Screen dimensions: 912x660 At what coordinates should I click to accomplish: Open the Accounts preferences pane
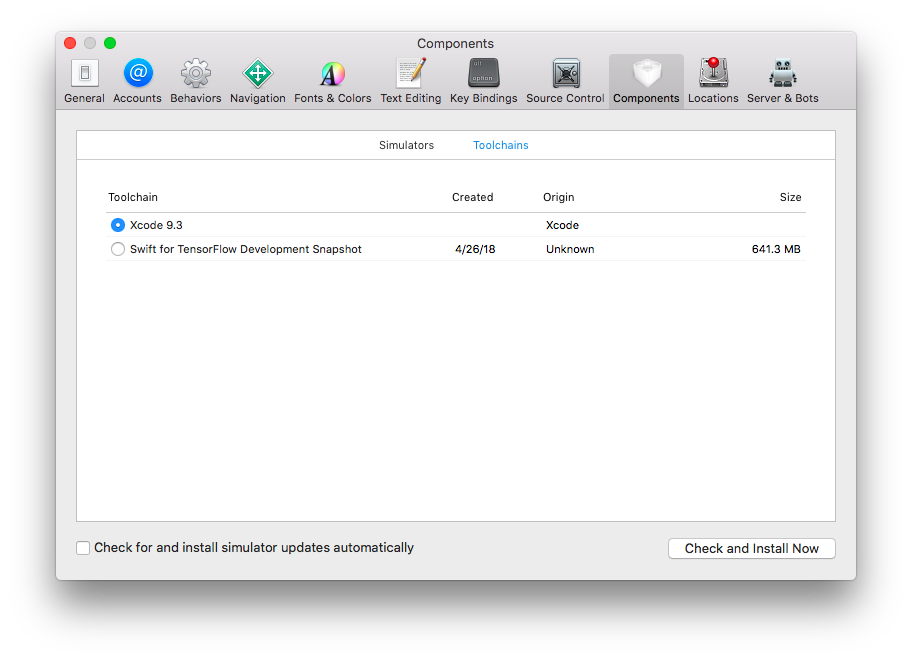[137, 81]
